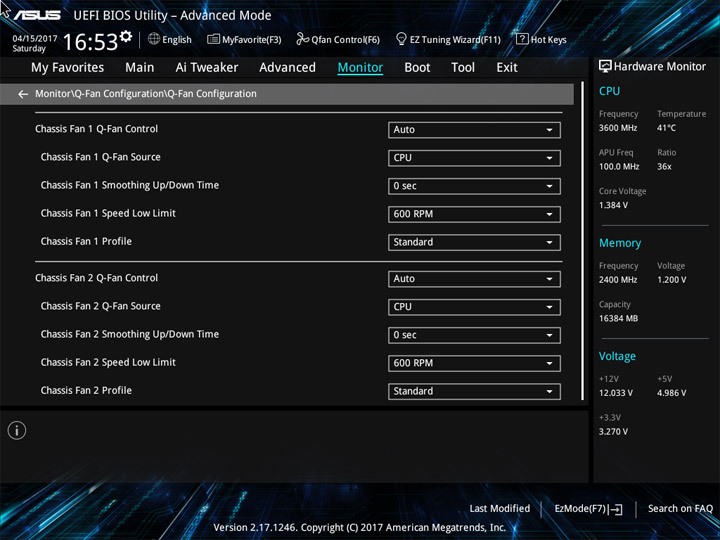Switch to My Favorites tab
720x540 pixels.
[x=68, y=68]
